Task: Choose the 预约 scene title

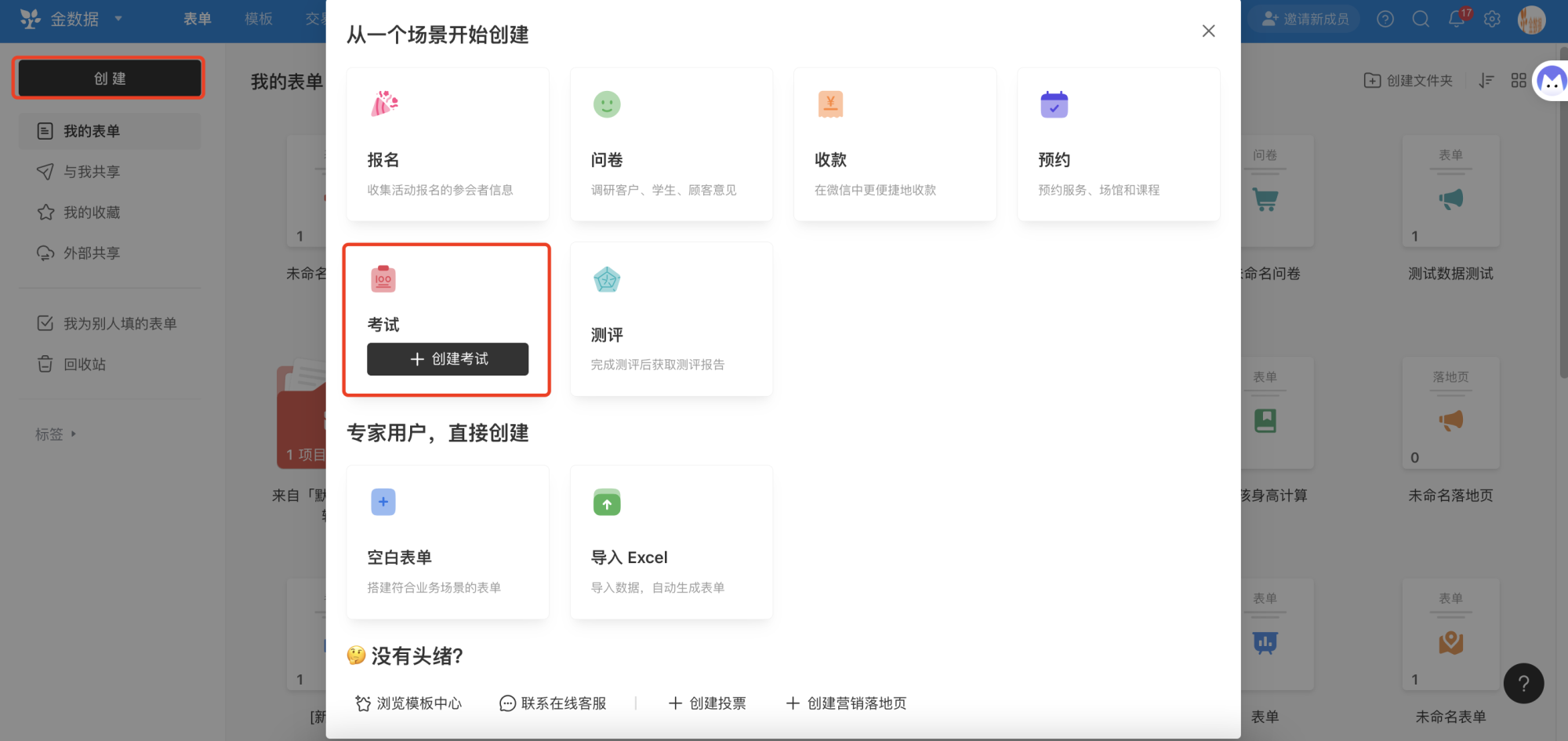Action: pyautogui.click(x=1054, y=160)
